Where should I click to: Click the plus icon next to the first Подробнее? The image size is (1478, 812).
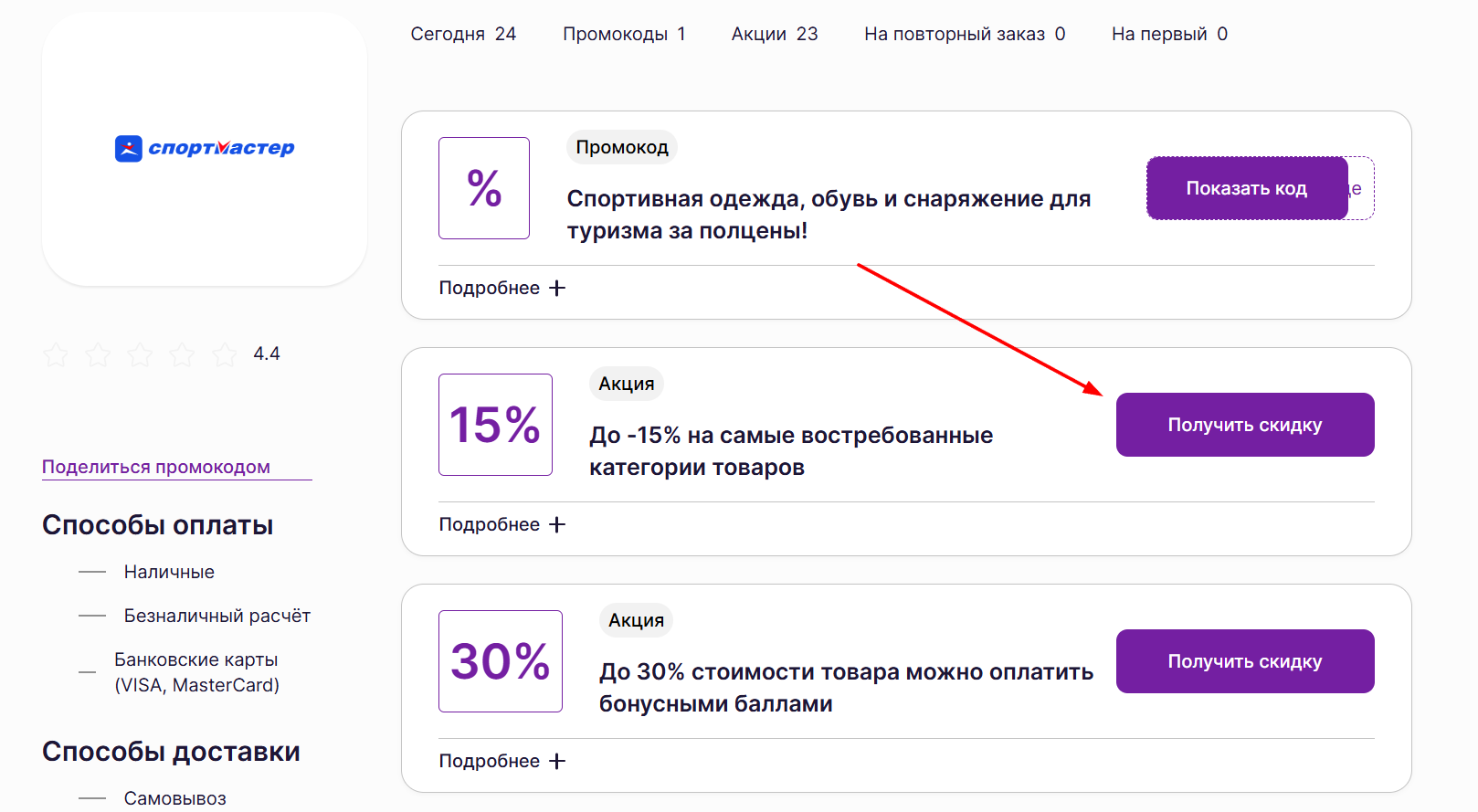tap(557, 287)
